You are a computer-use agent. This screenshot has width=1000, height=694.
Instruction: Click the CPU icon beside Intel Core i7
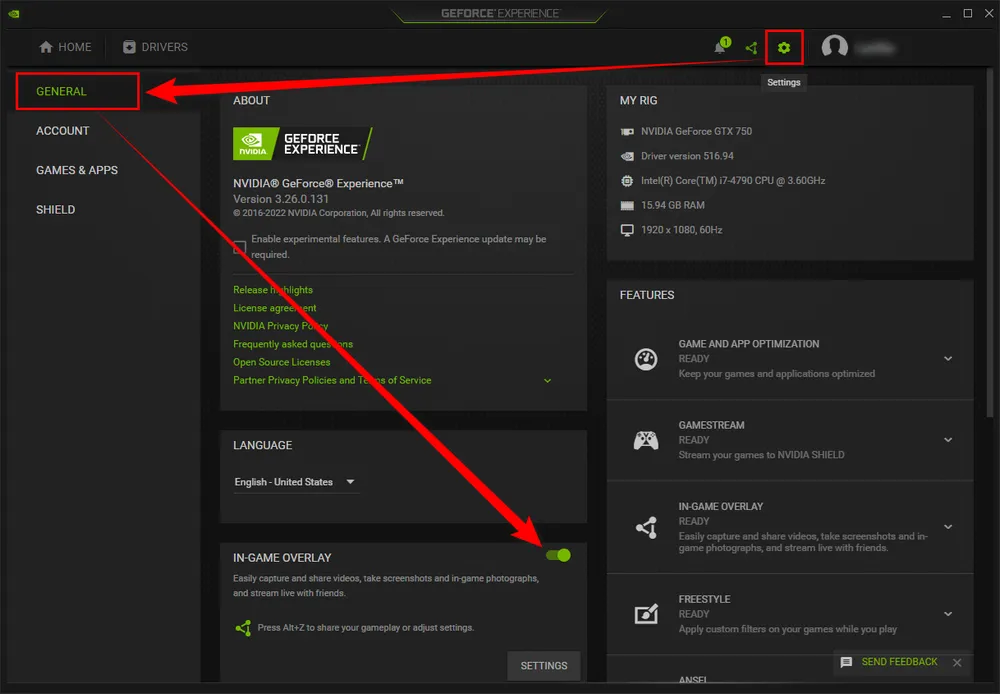[627, 181]
